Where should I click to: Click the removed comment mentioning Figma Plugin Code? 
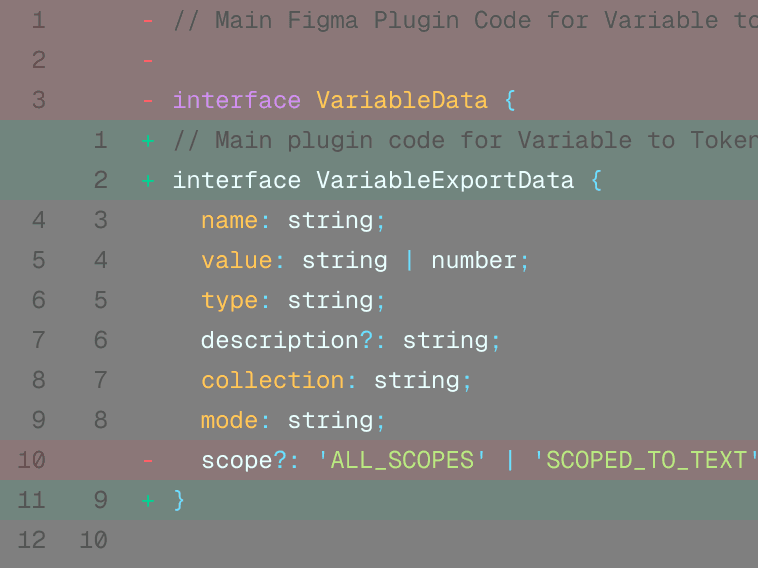[460, 20]
